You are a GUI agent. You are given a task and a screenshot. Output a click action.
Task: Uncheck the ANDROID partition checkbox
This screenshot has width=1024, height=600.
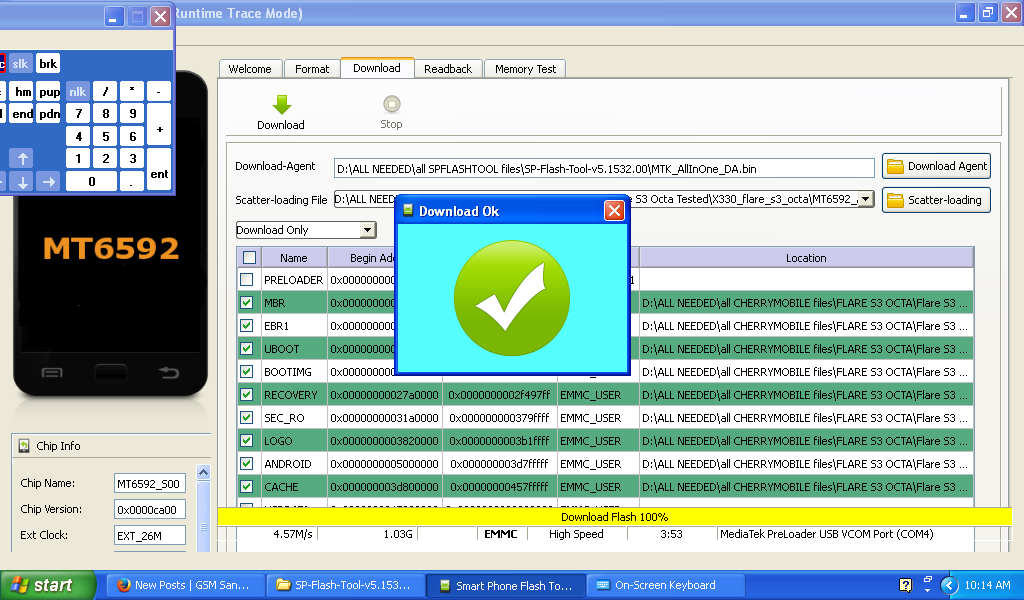pyautogui.click(x=247, y=464)
